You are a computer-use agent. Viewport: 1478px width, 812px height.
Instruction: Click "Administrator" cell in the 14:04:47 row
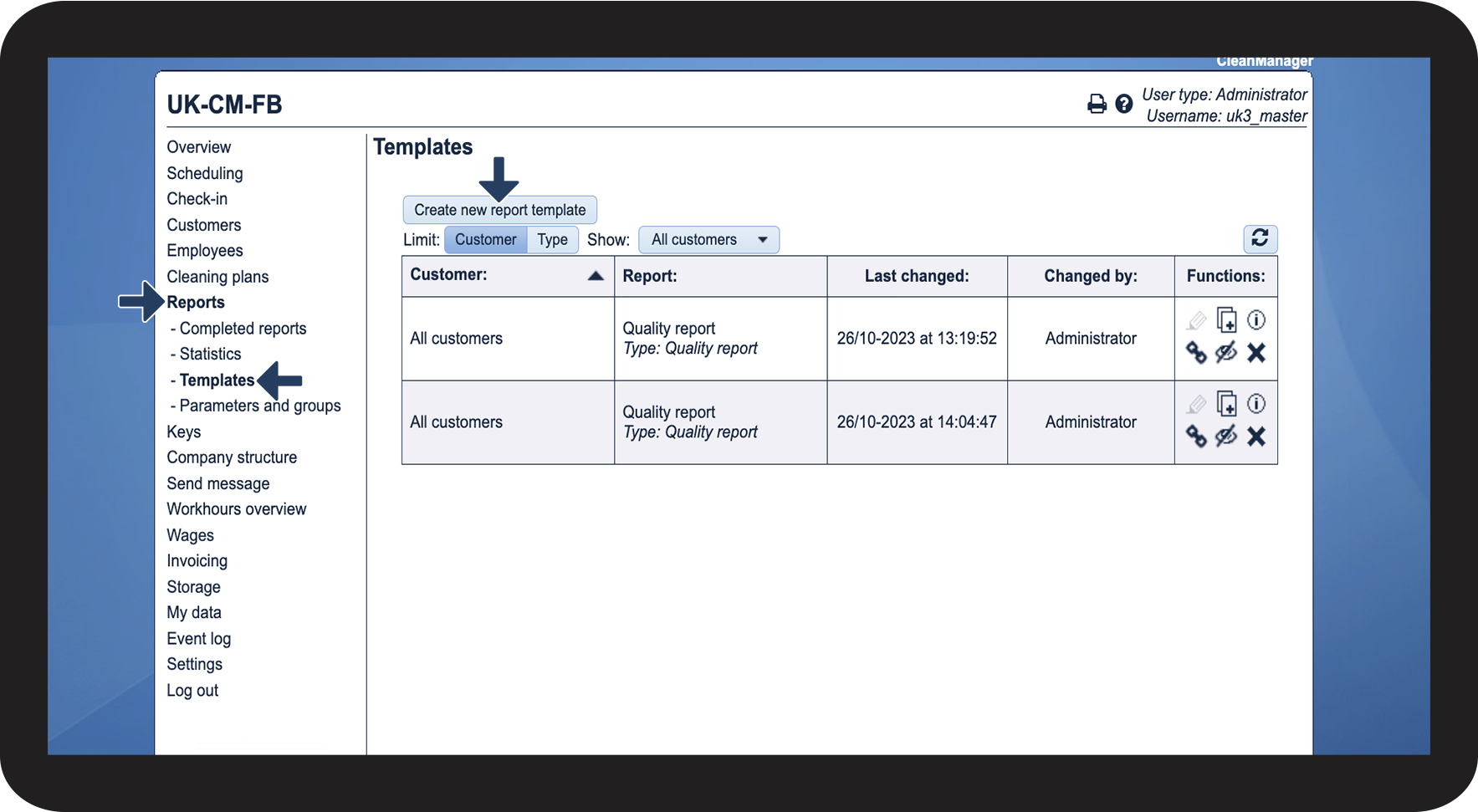tap(1091, 422)
